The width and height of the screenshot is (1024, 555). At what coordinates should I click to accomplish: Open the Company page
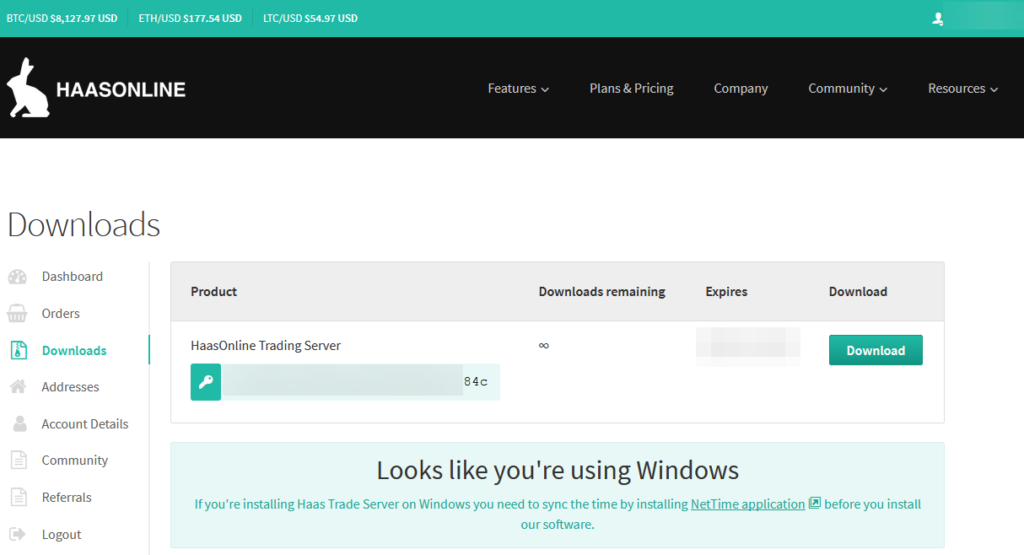click(x=741, y=88)
